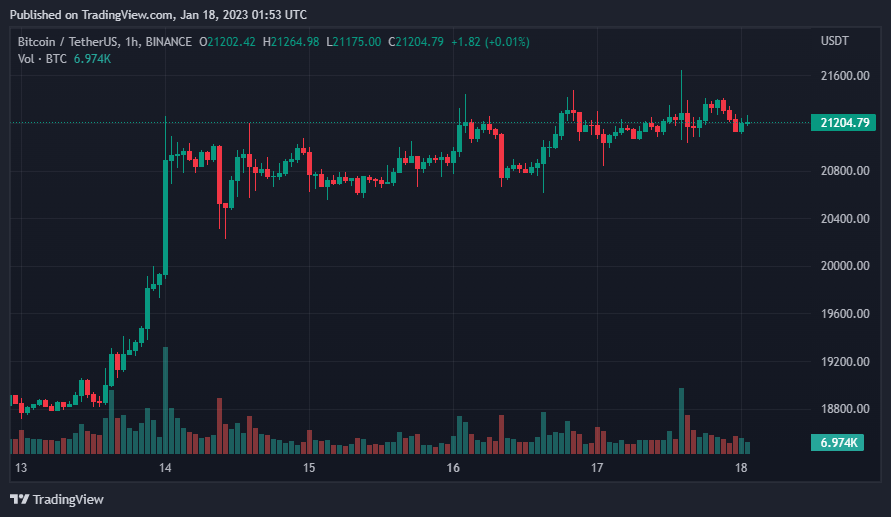Image resolution: width=891 pixels, height=517 pixels.
Task: Click the 6.974K volume value tag
Action: pyautogui.click(x=837, y=443)
